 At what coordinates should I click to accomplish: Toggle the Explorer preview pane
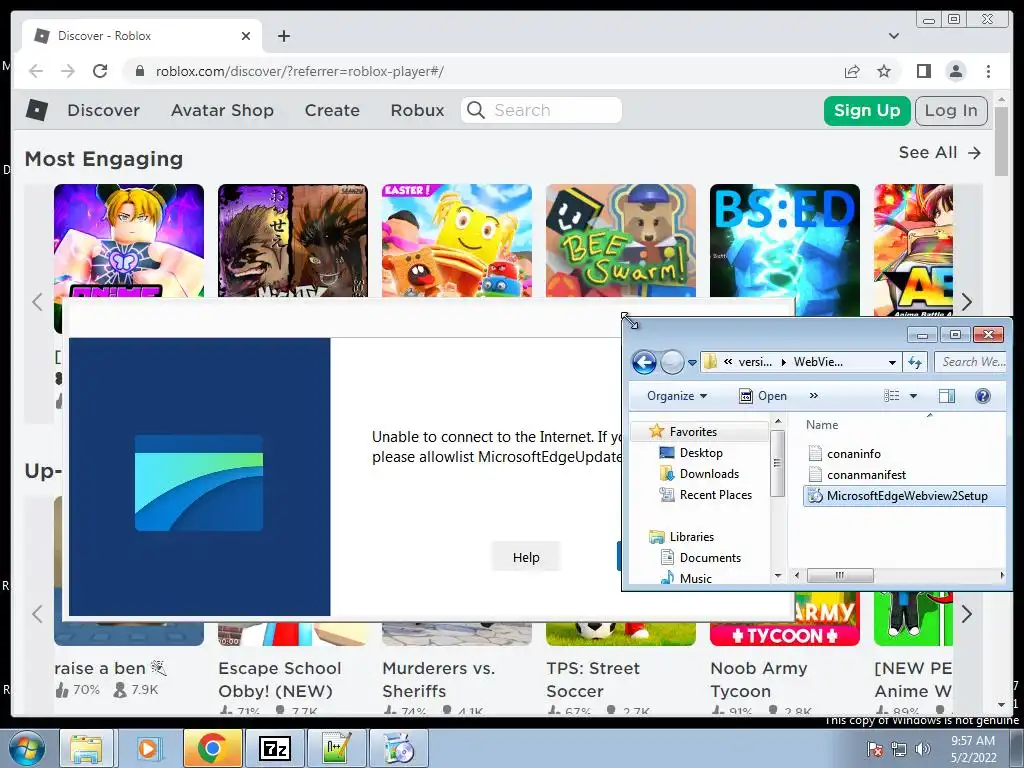pos(947,396)
